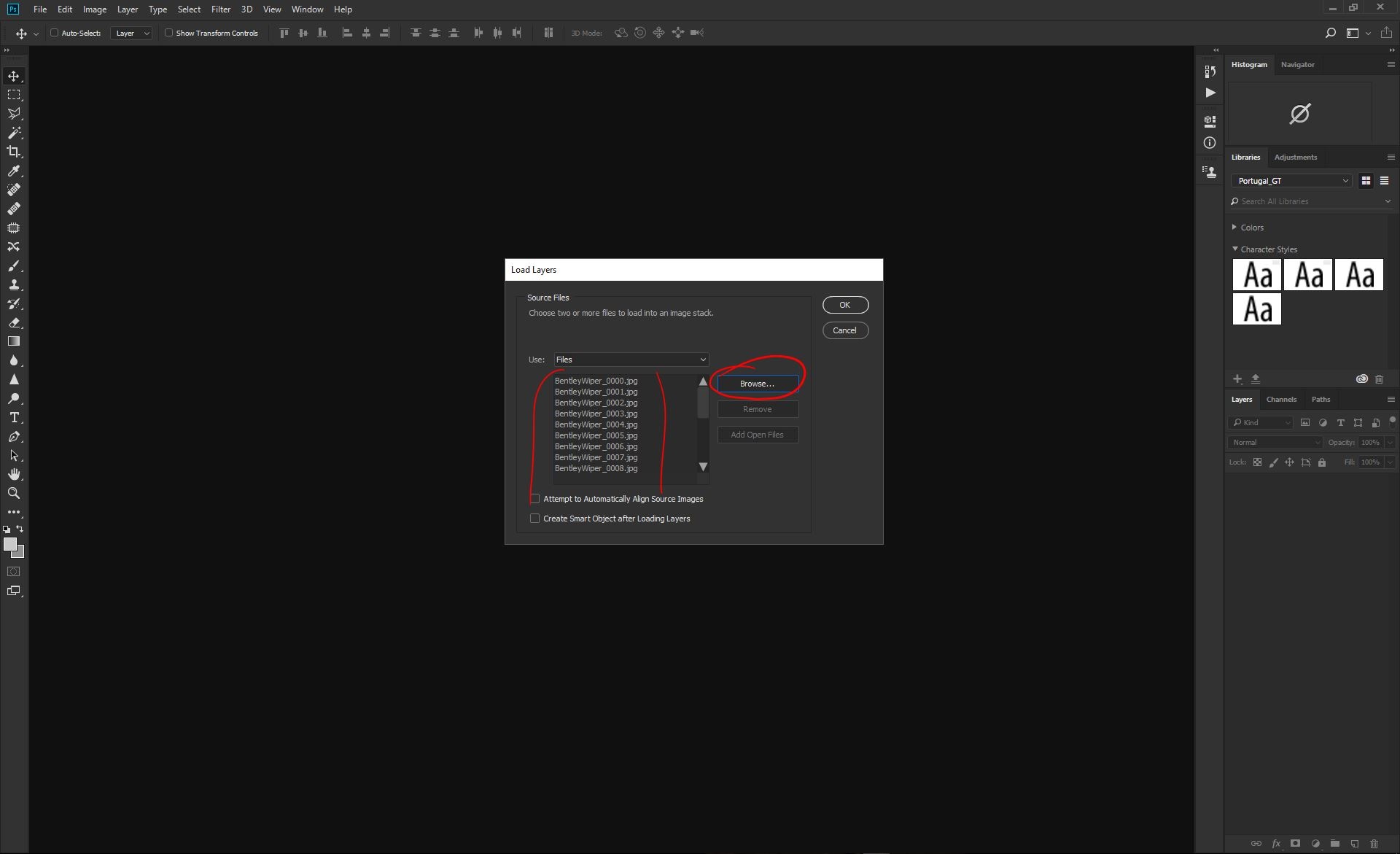Switch to the Adjustments tab

(x=1295, y=157)
